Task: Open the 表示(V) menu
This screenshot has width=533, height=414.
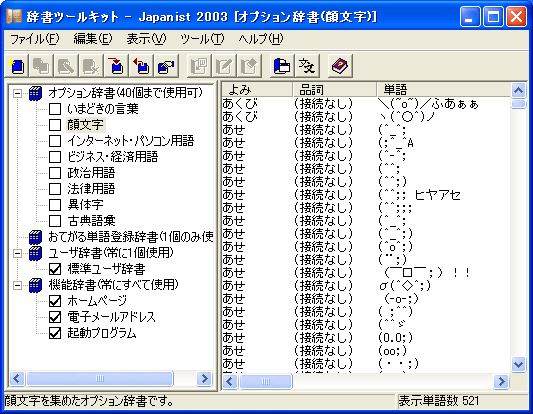Action: tap(146, 39)
